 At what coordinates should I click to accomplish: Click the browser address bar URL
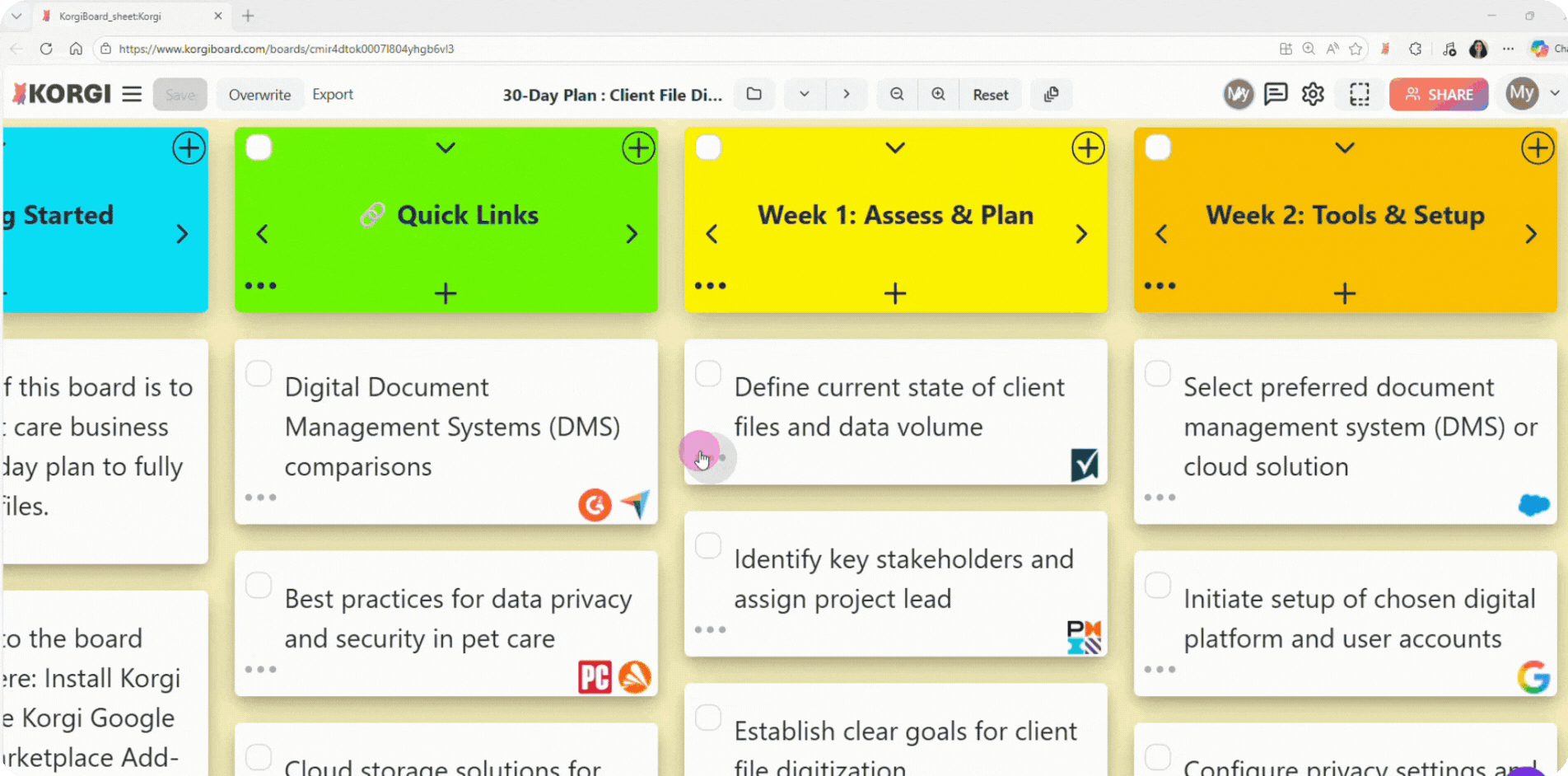coord(286,49)
